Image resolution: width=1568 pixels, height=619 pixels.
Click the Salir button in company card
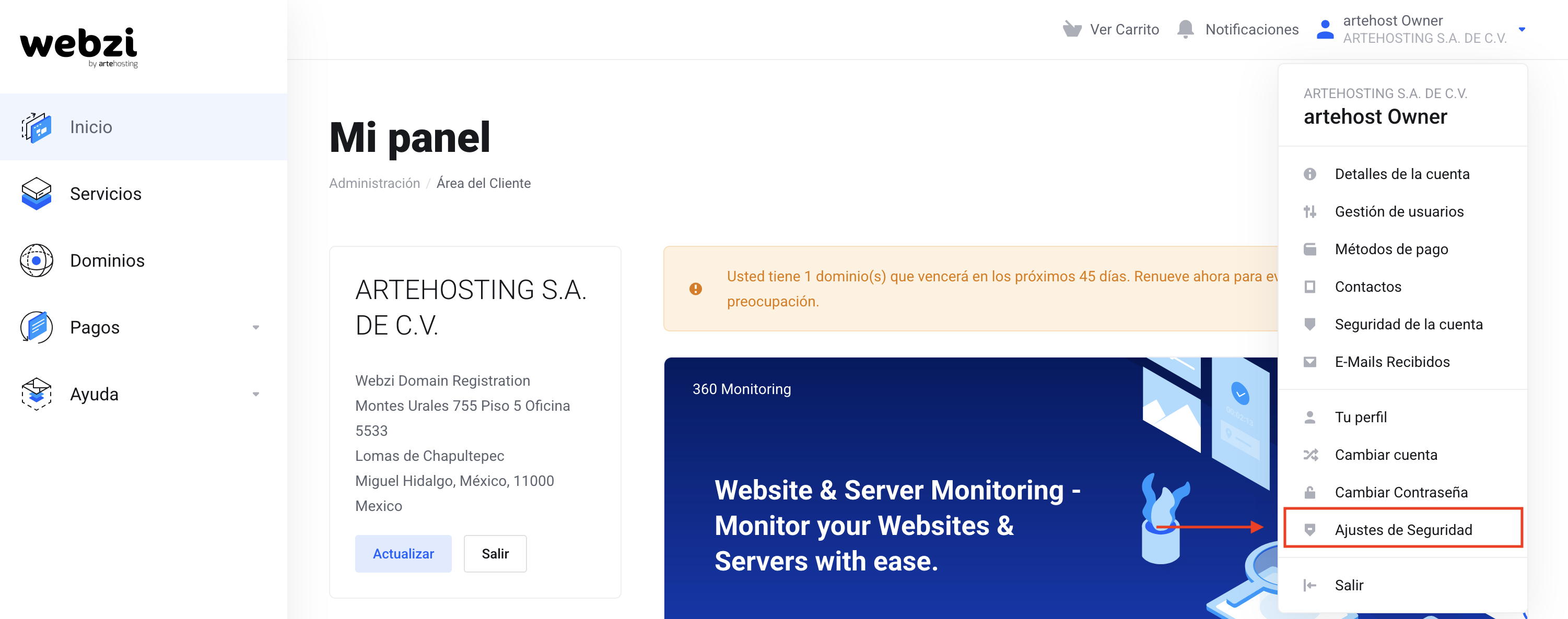[495, 553]
